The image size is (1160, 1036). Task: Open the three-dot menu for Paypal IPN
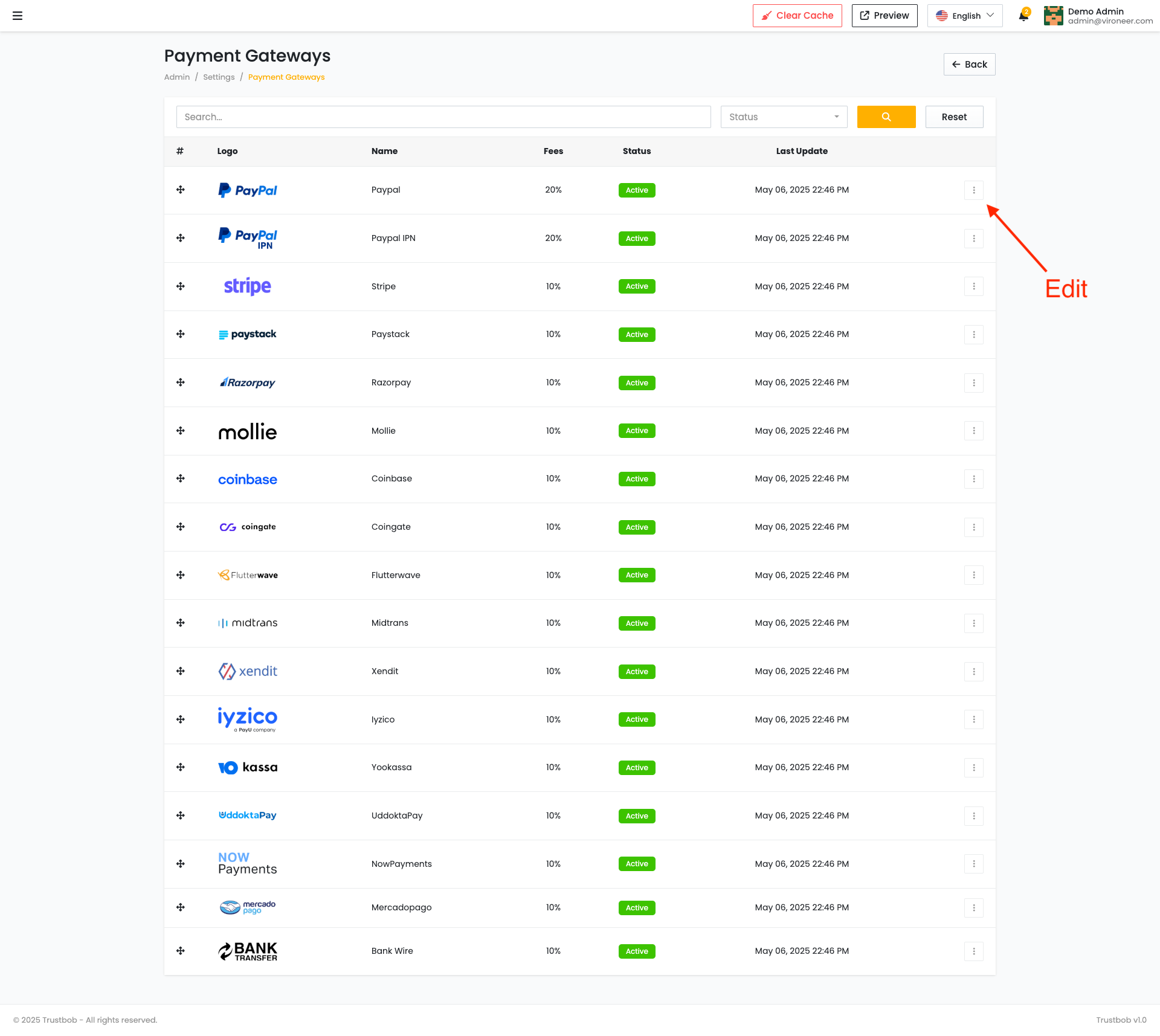click(x=974, y=239)
